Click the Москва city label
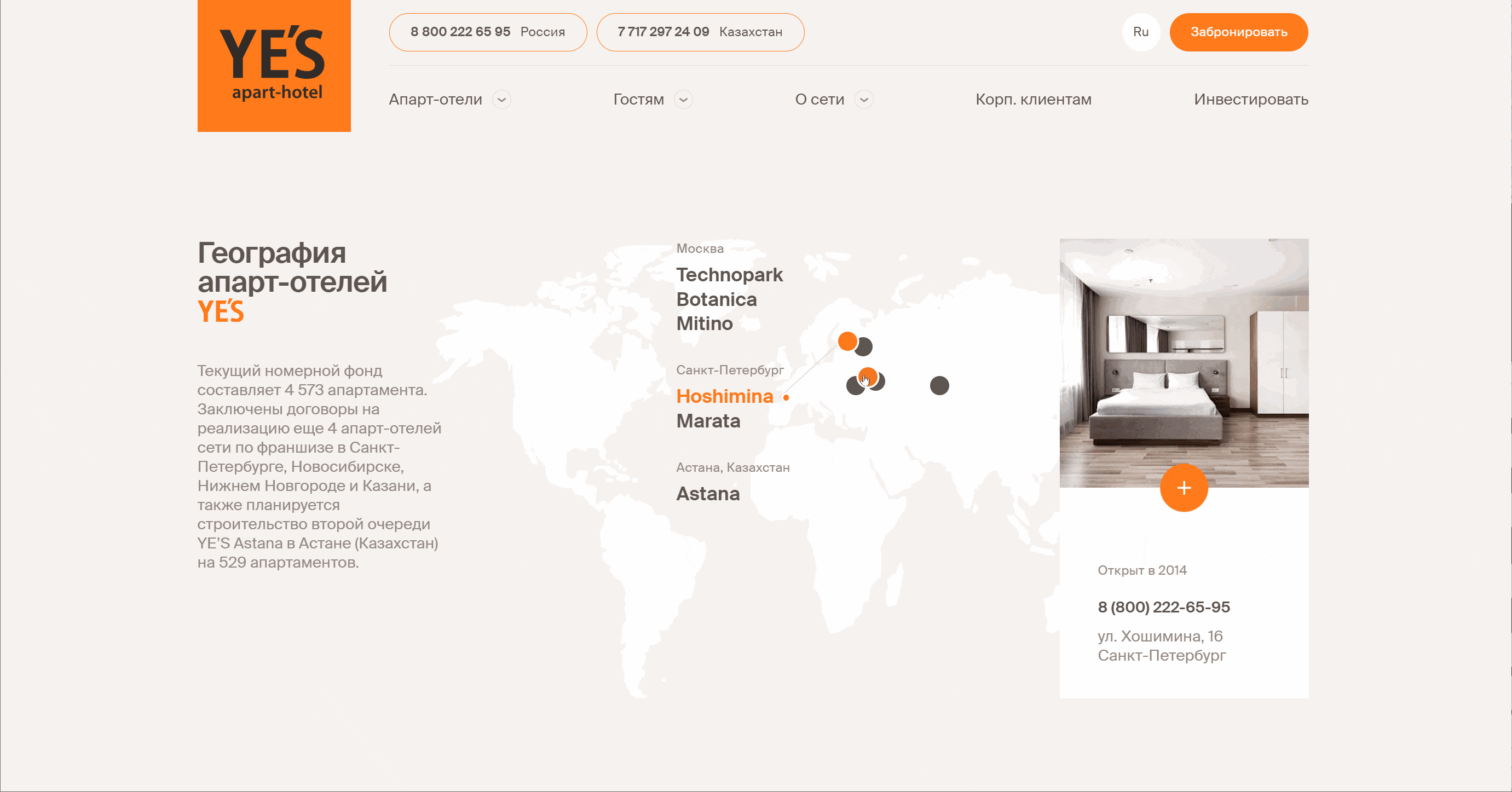This screenshot has height=792, width=1512. coord(700,248)
